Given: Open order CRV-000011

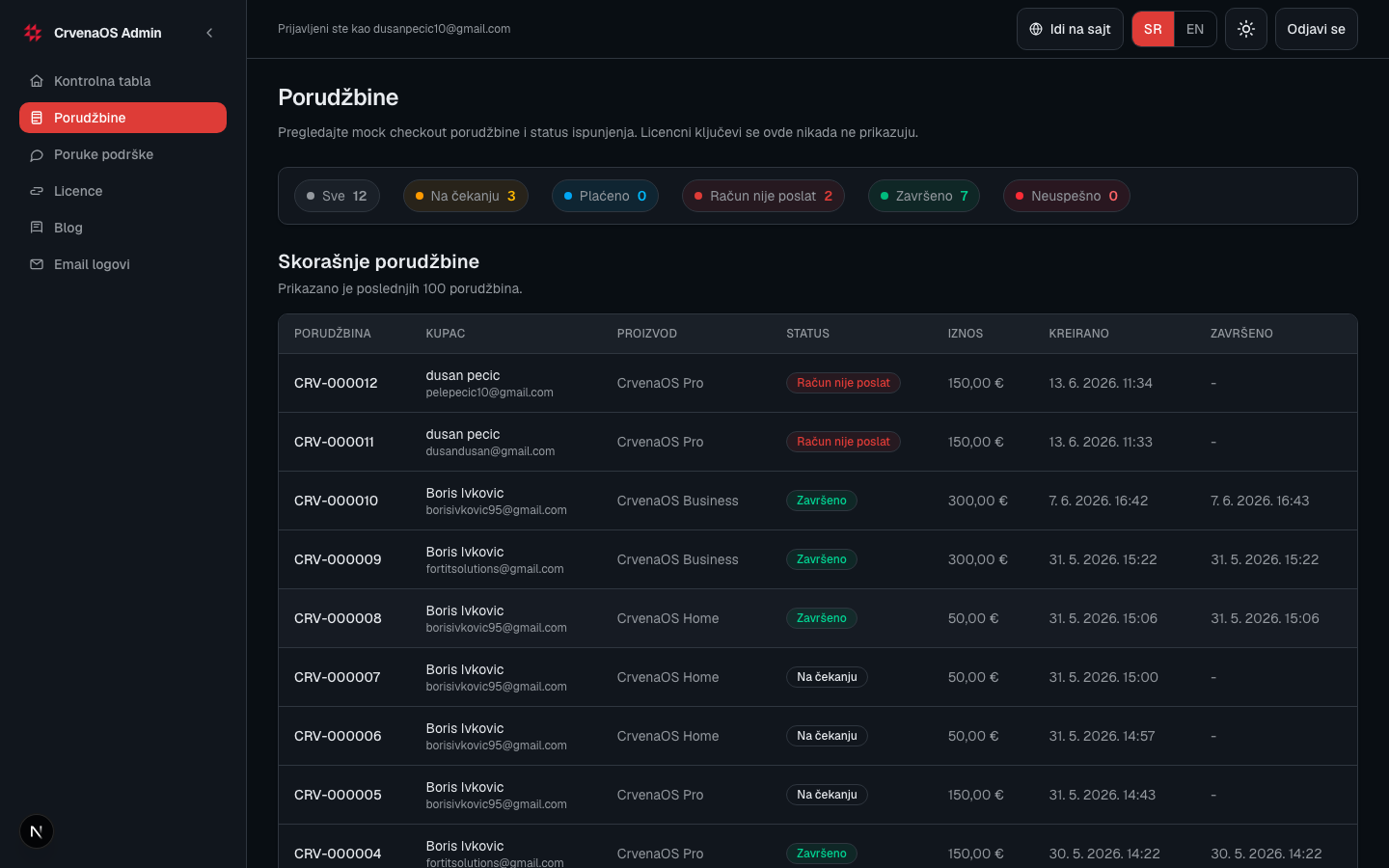Looking at the screenshot, I should point(334,442).
